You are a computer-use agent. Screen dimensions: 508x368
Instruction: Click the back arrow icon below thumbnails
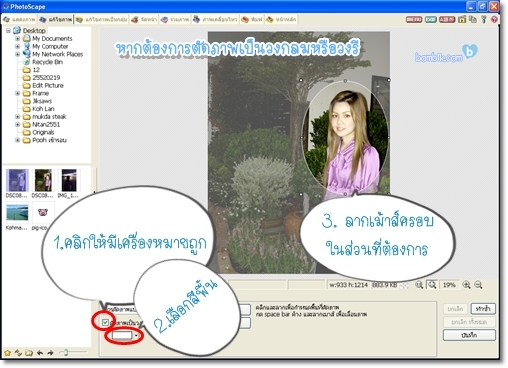pos(40,353)
